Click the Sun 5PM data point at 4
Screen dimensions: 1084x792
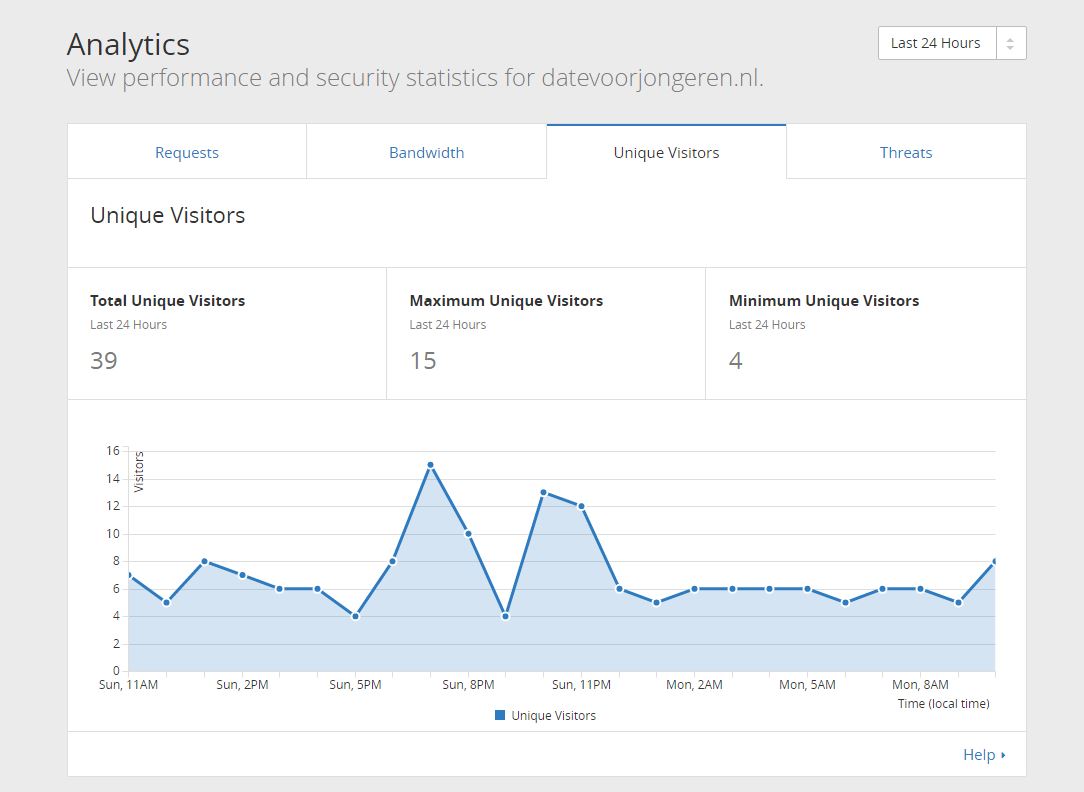(355, 616)
